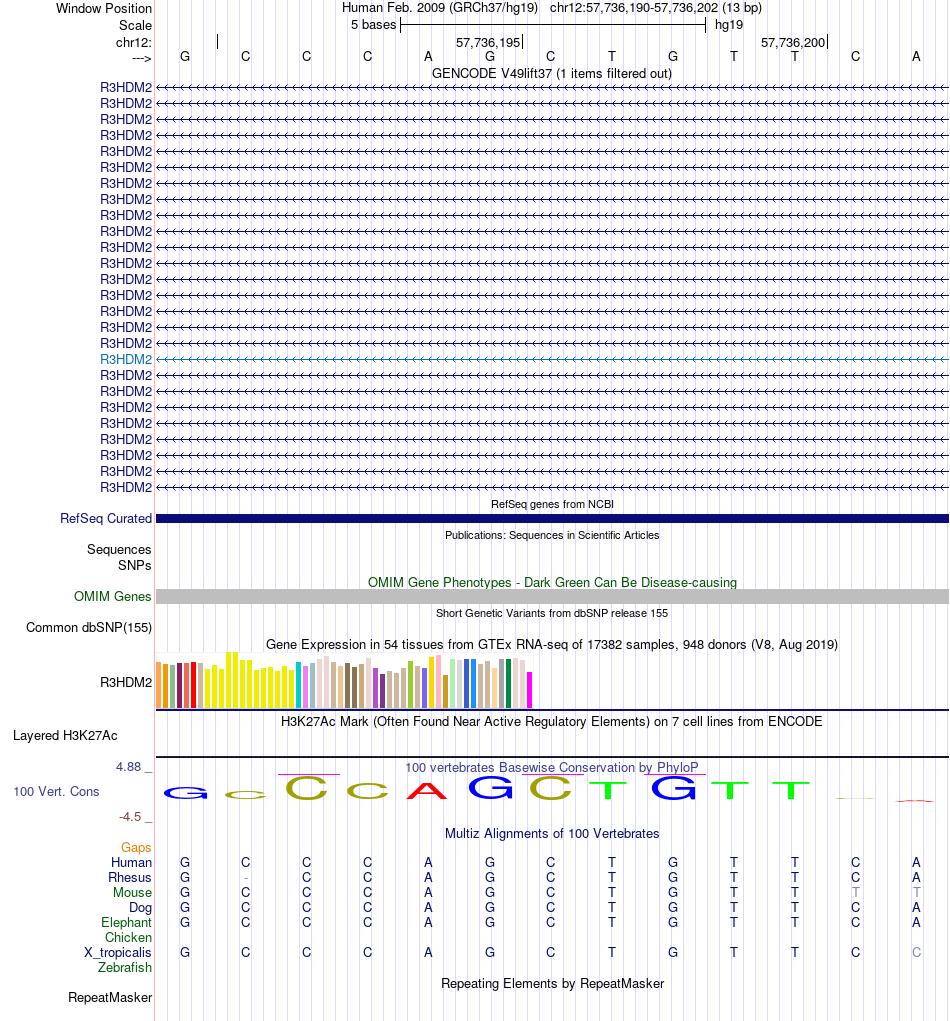Open Short Genetic Variants from dbSNP release 155
The image size is (950, 1021).
[x=552, y=613]
